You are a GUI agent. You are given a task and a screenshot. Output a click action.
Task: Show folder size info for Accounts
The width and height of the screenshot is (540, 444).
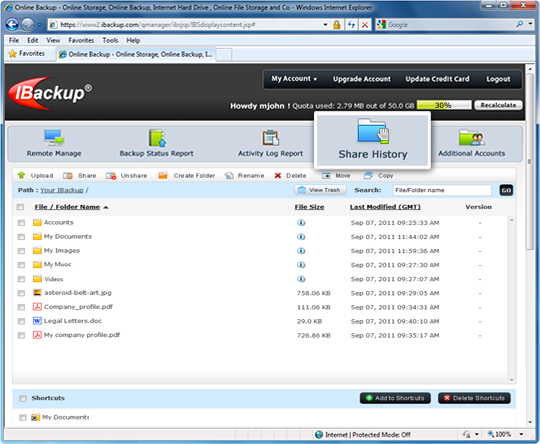(301, 223)
